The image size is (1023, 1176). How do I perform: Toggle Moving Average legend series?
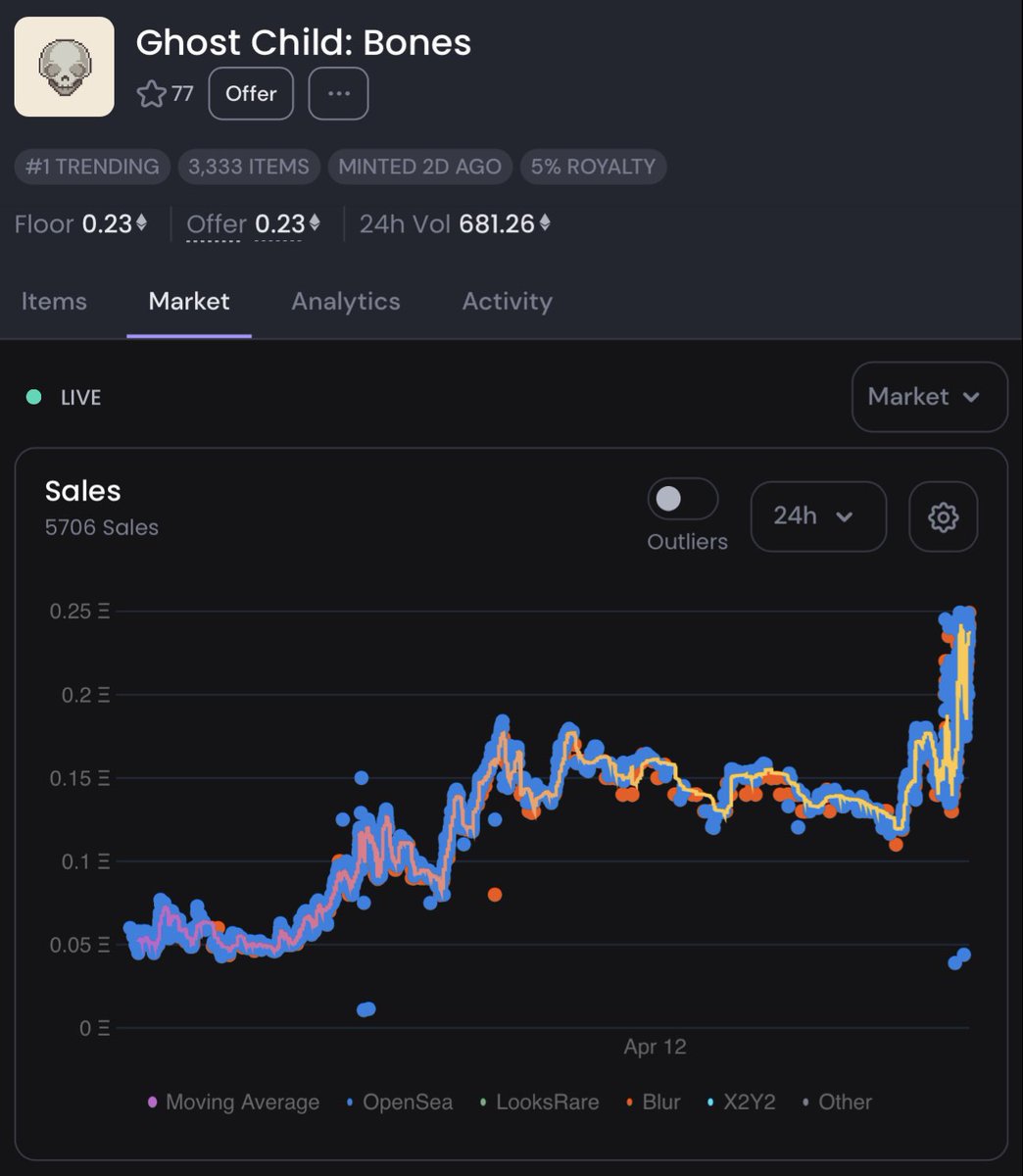point(233,1102)
